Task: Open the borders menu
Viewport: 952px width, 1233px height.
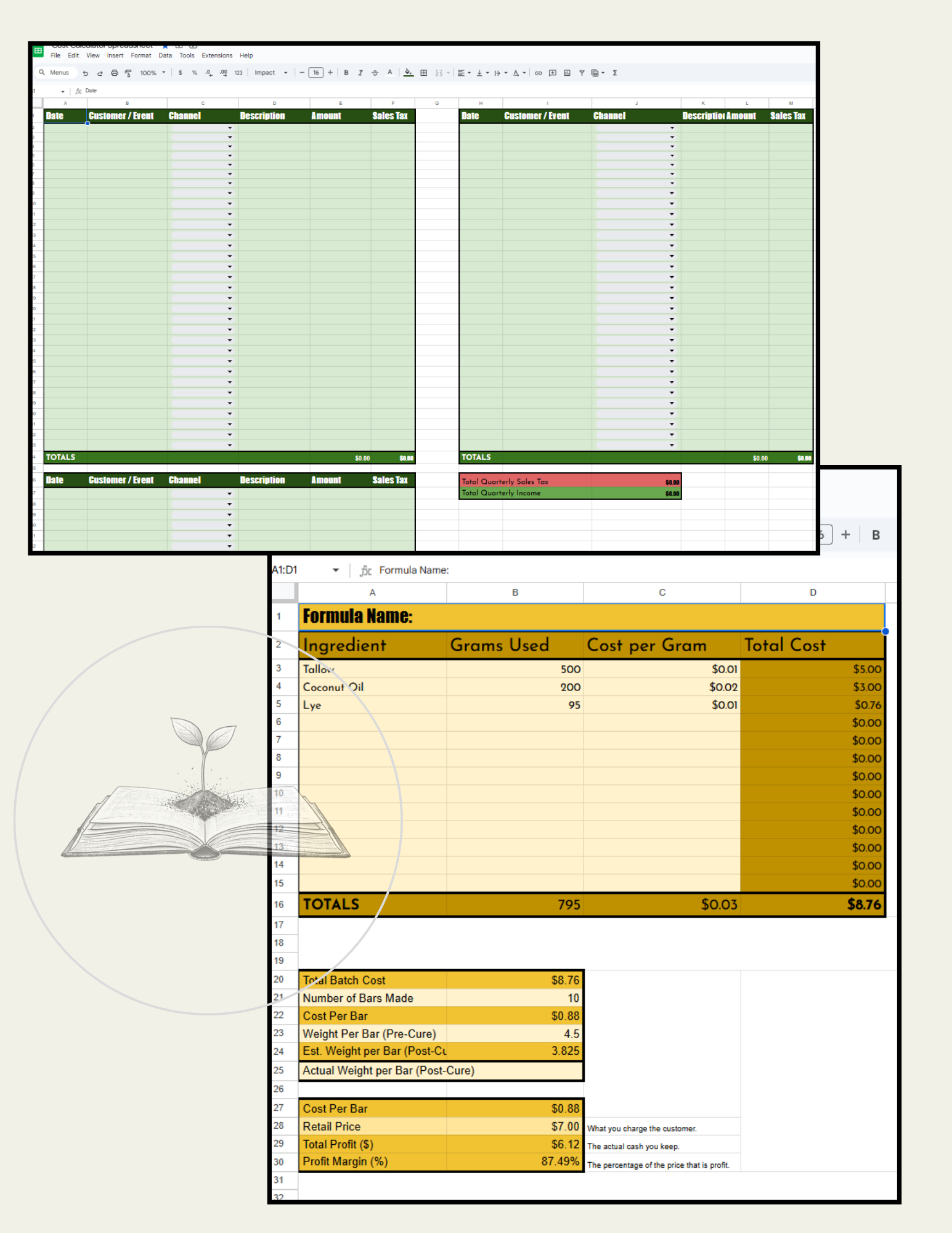Action: click(424, 73)
